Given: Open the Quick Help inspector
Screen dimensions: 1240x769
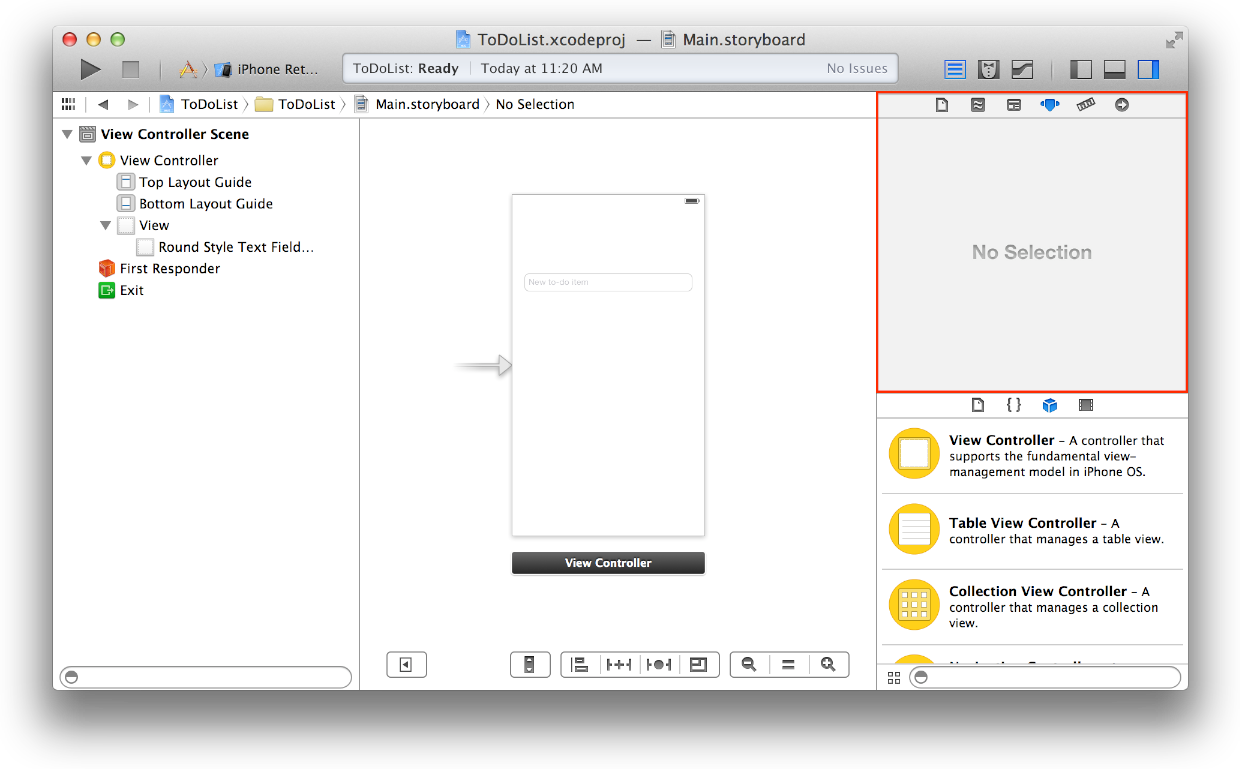Looking at the screenshot, I should click(x=978, y=105).
